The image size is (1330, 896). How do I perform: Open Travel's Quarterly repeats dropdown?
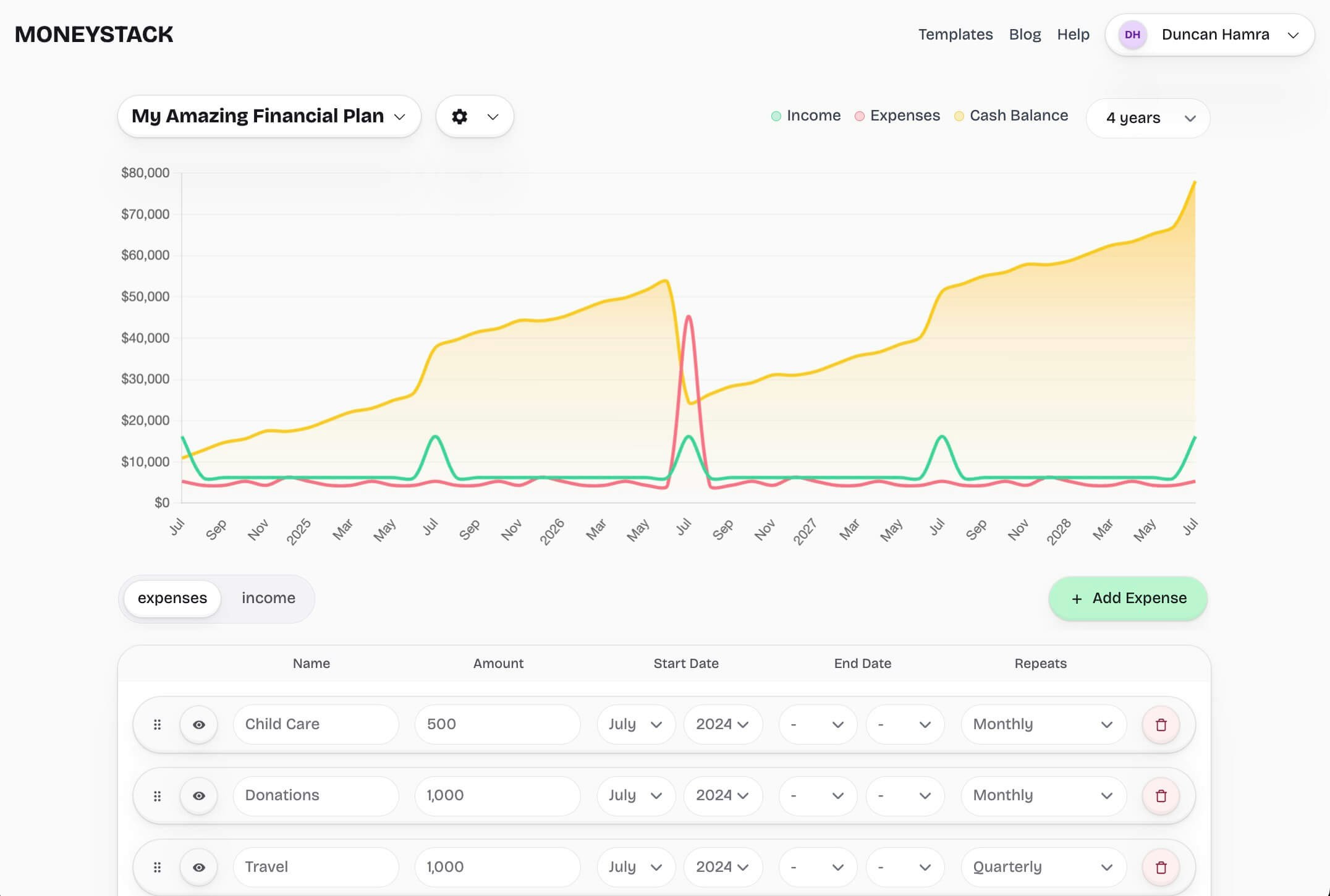tap(1043, 867)
